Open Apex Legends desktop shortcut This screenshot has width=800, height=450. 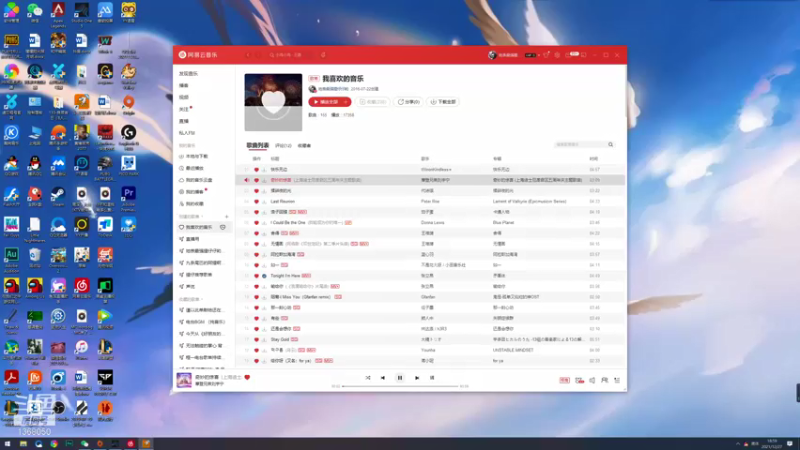[x=58, y=14]
